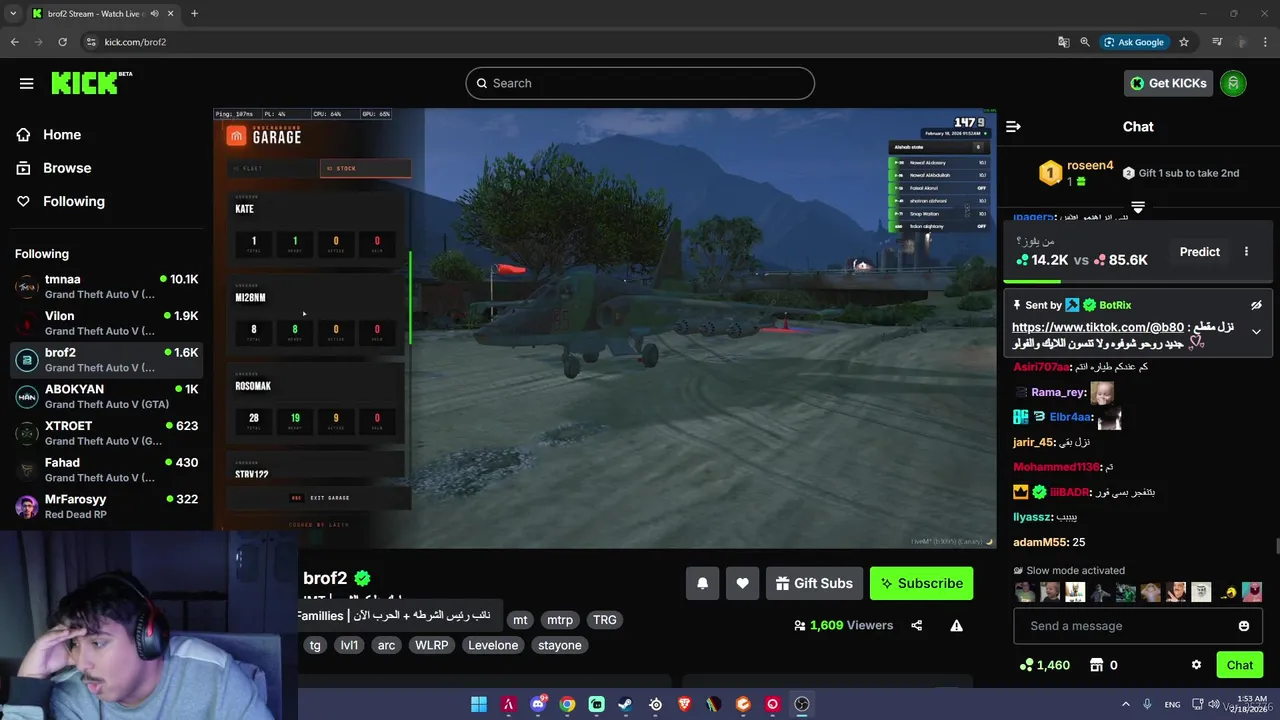Image resolution: width=1280 pixels, height=720 pixels.
Task: Click first emote in quick emote row
Action: click(x=1025, y=592)
